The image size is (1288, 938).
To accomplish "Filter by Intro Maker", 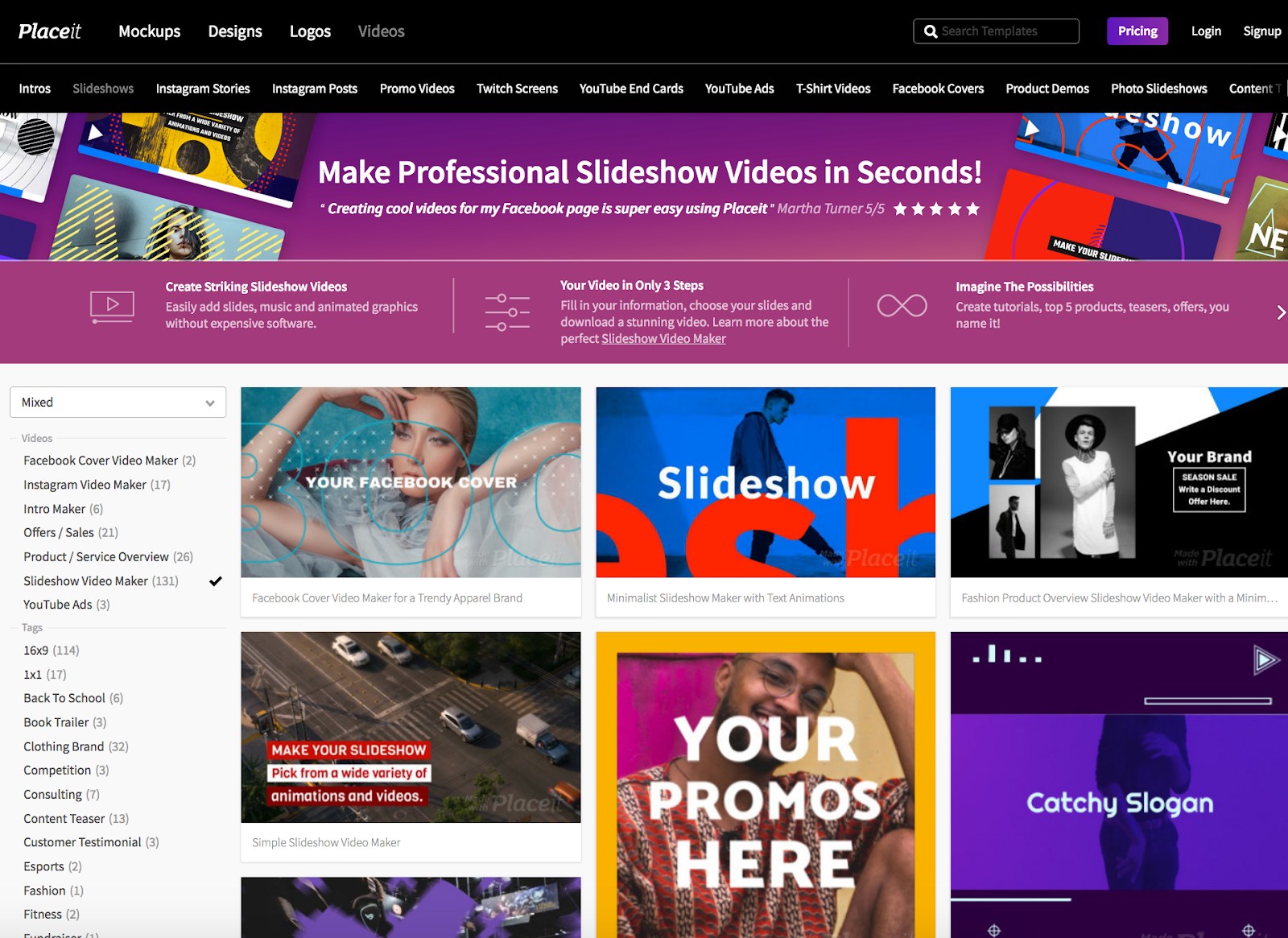I will (63, 509).
